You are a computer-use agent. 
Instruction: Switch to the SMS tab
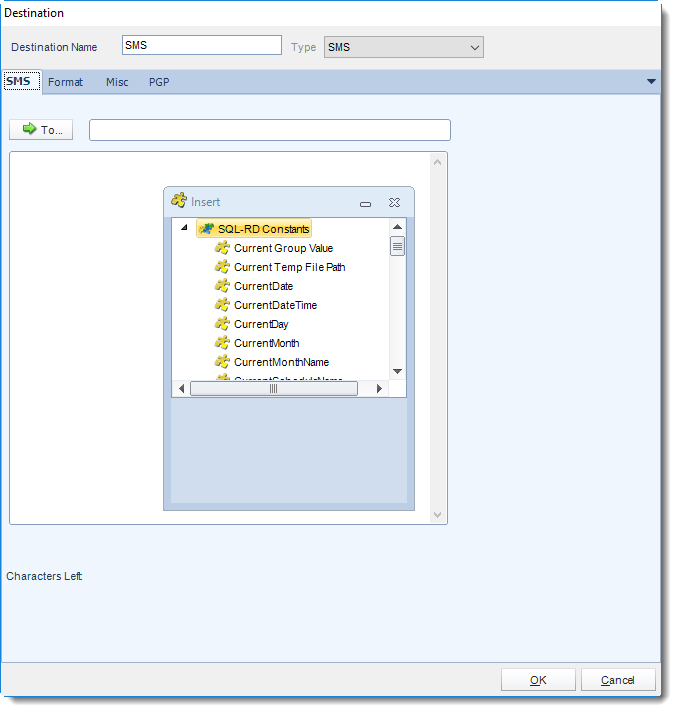click(x=22, y=82)
